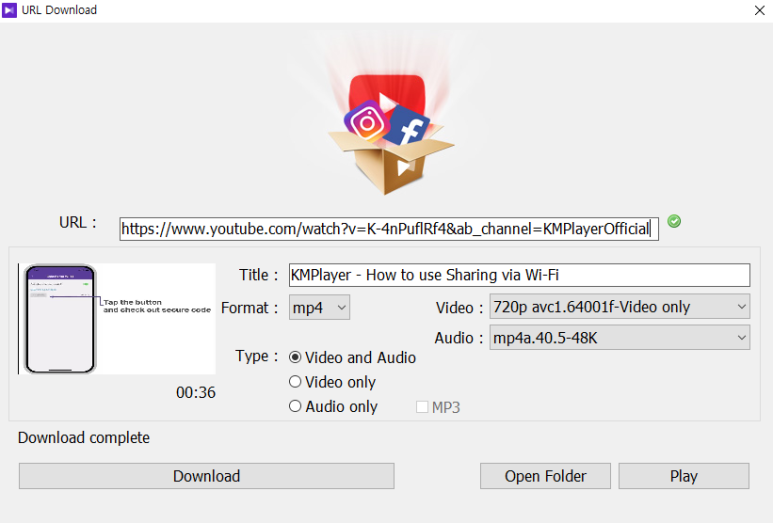The image size is (773, 523).
Task: Click the "Type :" label
Action: pyautogui.click(x=257, y=356)
